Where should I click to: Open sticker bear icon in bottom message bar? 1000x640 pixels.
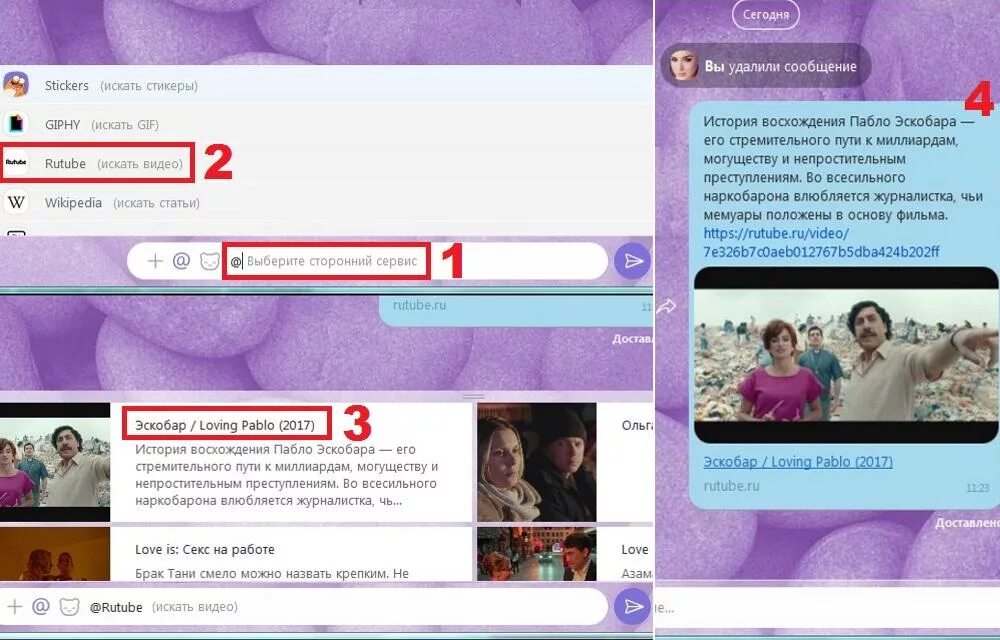(x=69, y=606)
